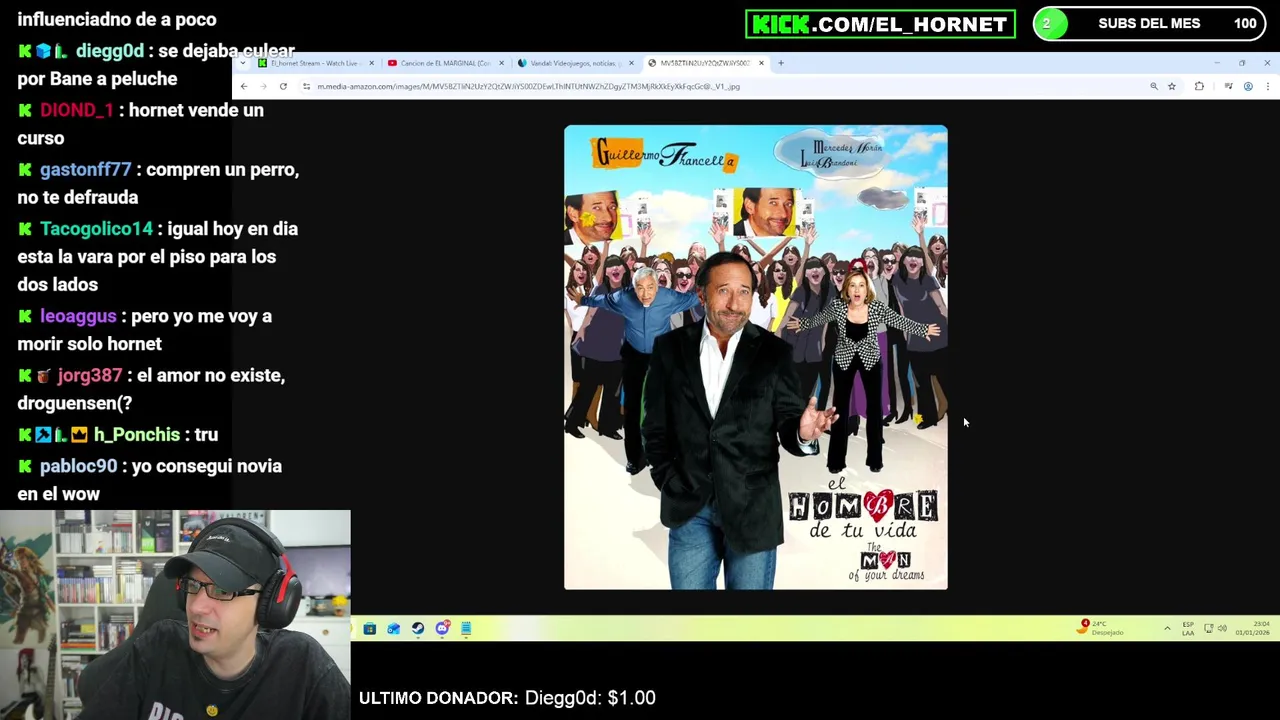Click chat username gastonff77
Image resolution: width=1280 pixels, height=720 pixels.
(x=85, y=169)
